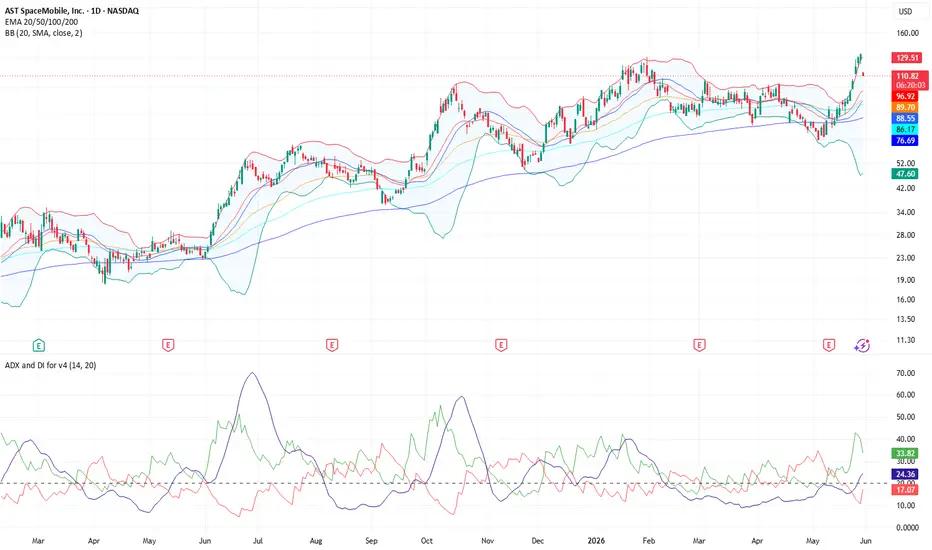The height and width of the screenshot is (550, 932).
Task: Click the Jul label on time axis
Action: [x=258, y=540]
